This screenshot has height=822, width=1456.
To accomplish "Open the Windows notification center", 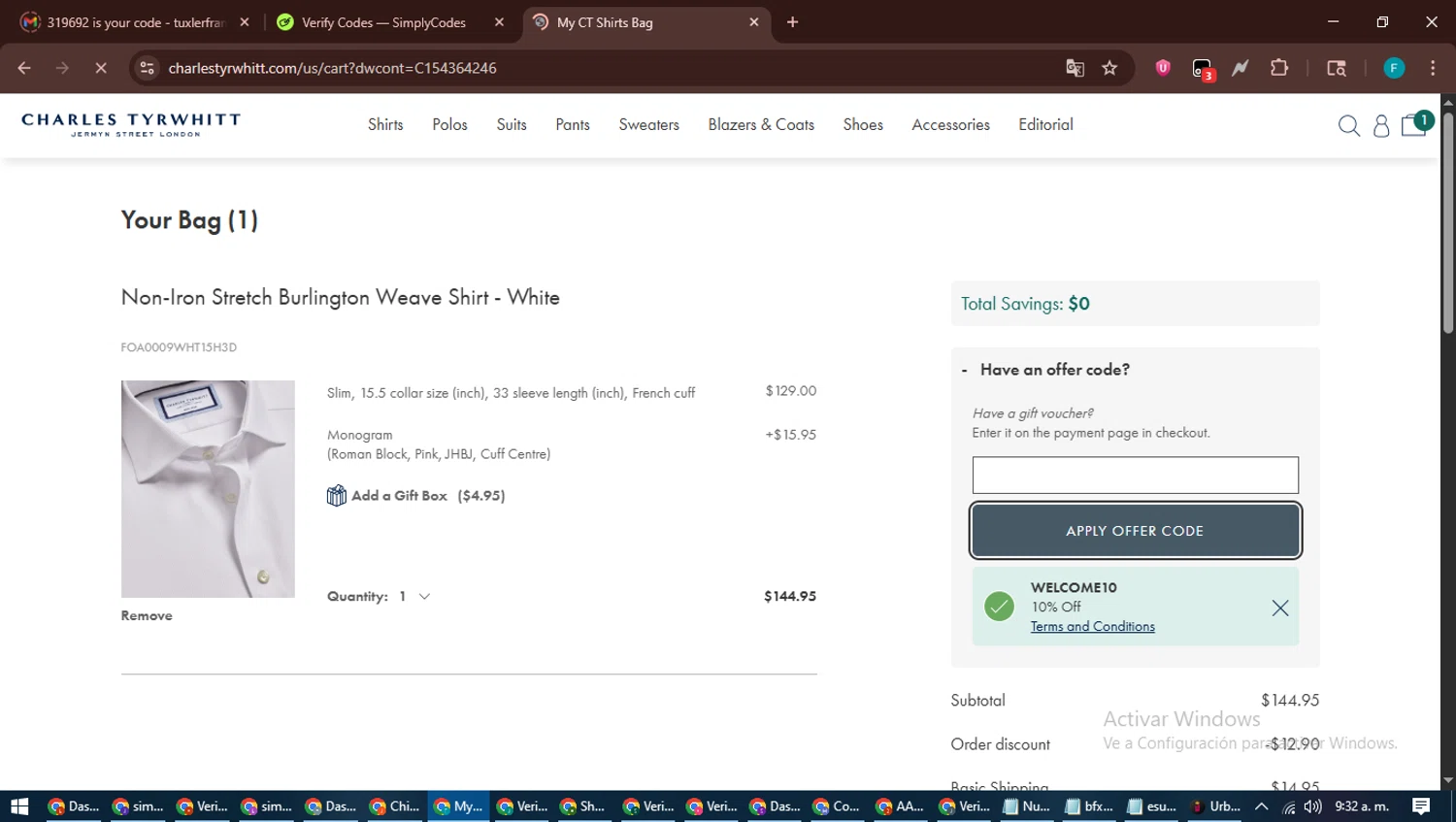I will point(1421,806).
